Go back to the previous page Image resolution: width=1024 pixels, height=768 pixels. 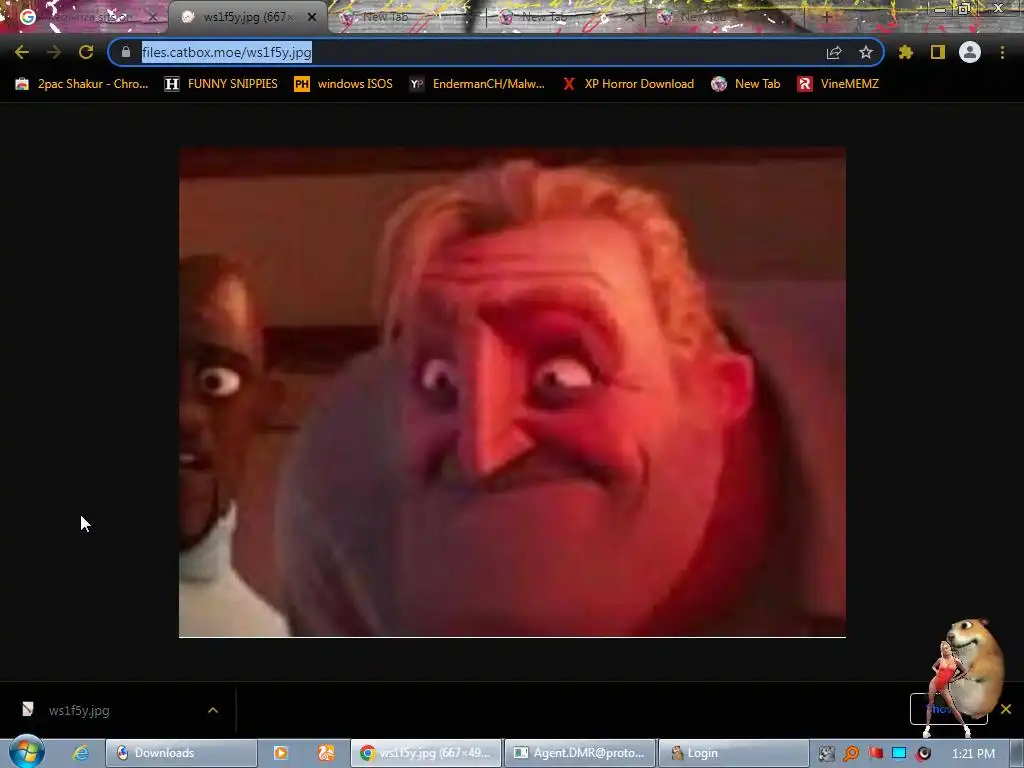coord(22,52)
